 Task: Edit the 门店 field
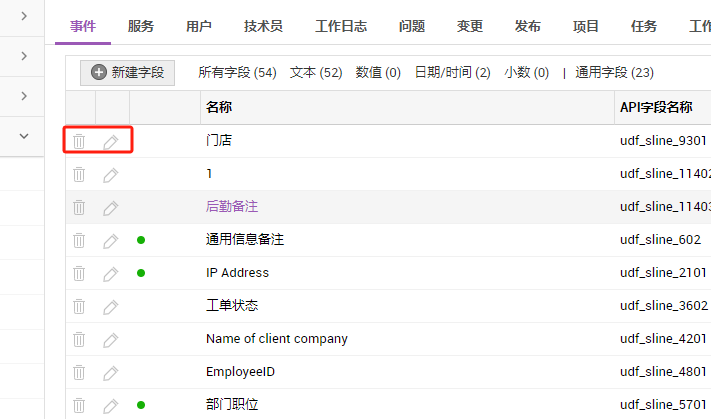111,142
